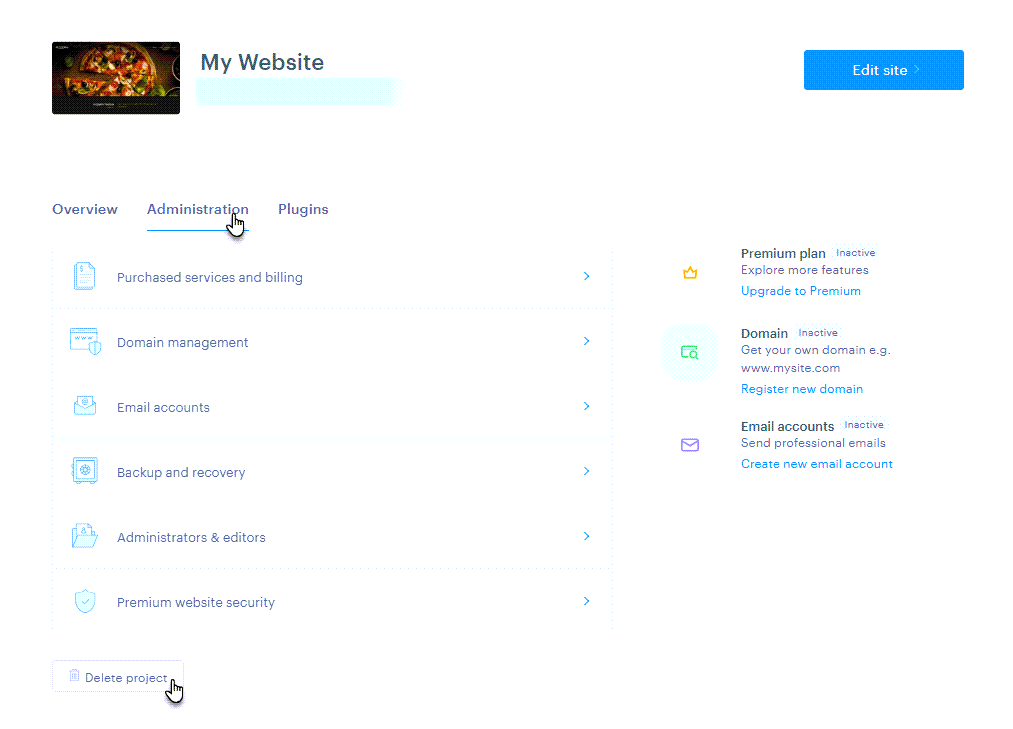Viewport: 1013px width, 729px height.
Task: Open Domain management label
Action: coord(182,343)
